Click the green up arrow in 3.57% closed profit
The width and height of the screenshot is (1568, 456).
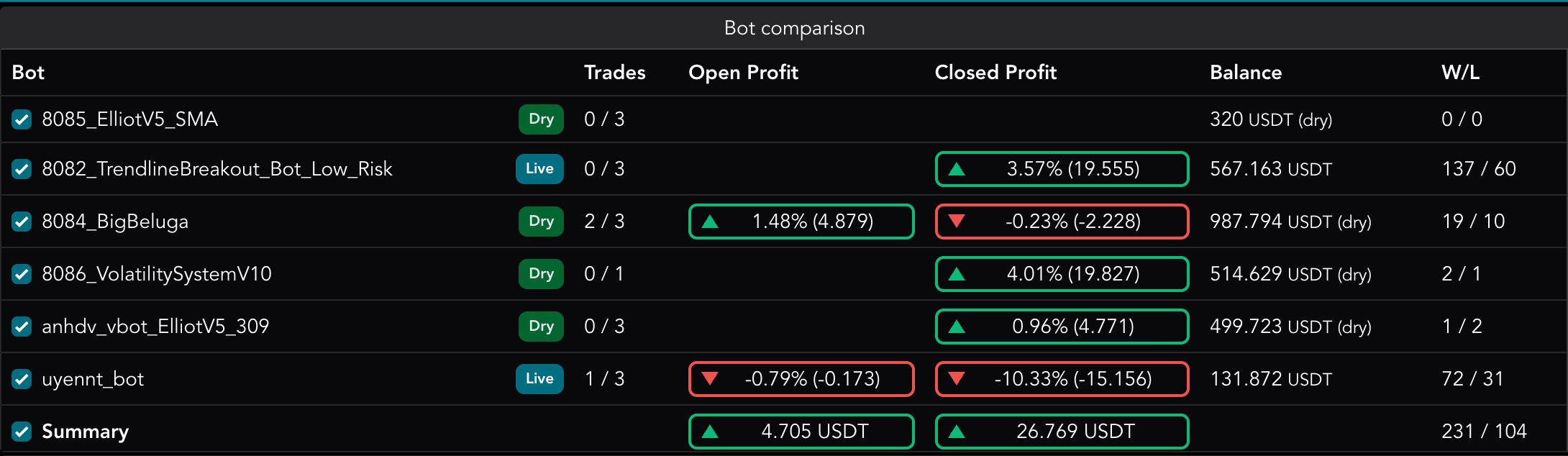tap(957, 170)
